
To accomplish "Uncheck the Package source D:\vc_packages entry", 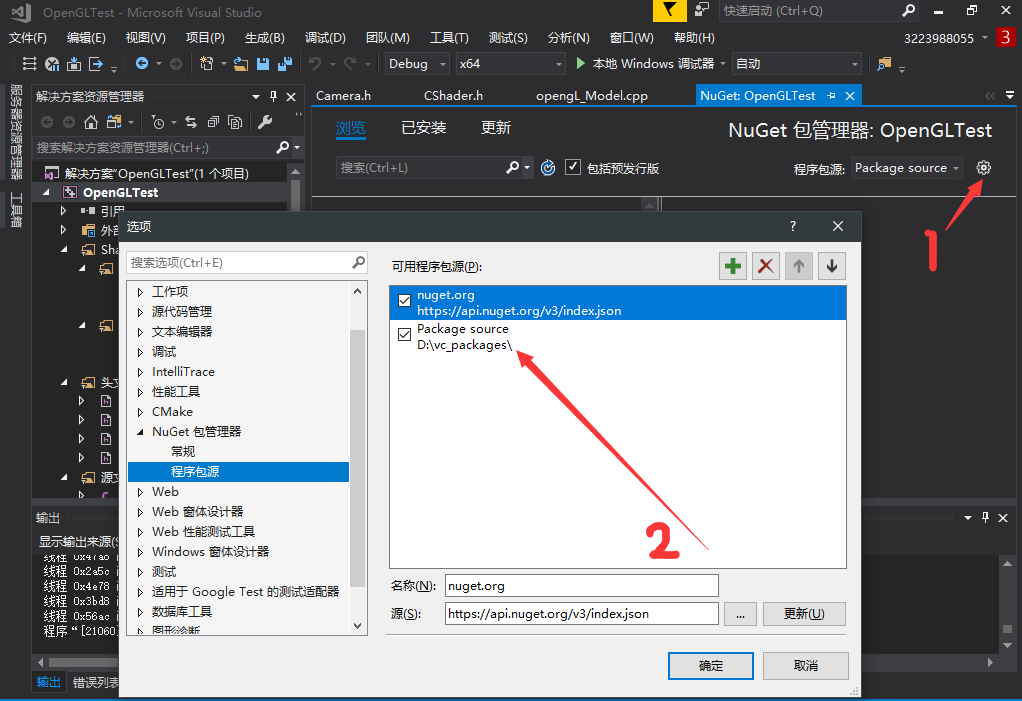I will (404, 335).
